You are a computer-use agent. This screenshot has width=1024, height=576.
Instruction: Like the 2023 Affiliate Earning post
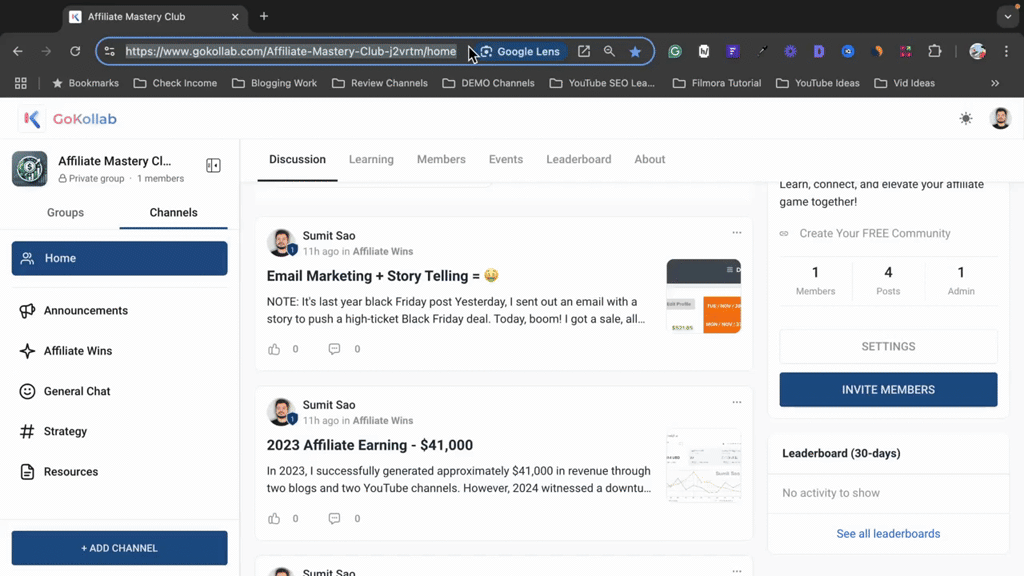coord(274,519)
